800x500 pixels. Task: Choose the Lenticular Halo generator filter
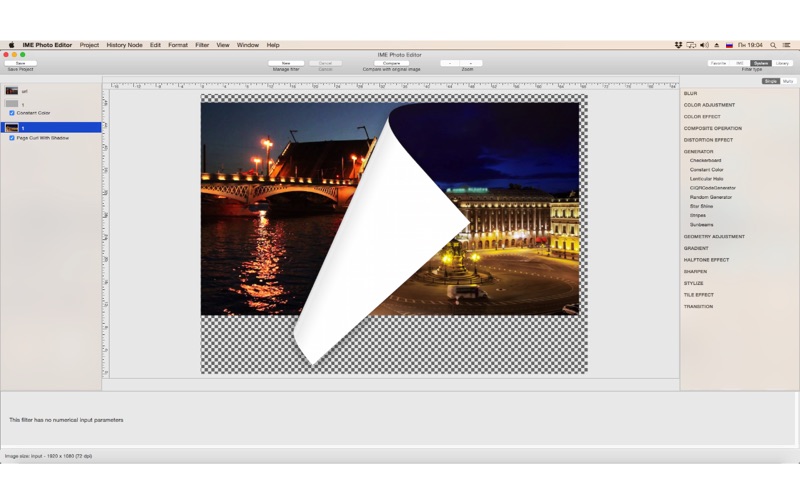click(707, 179)
